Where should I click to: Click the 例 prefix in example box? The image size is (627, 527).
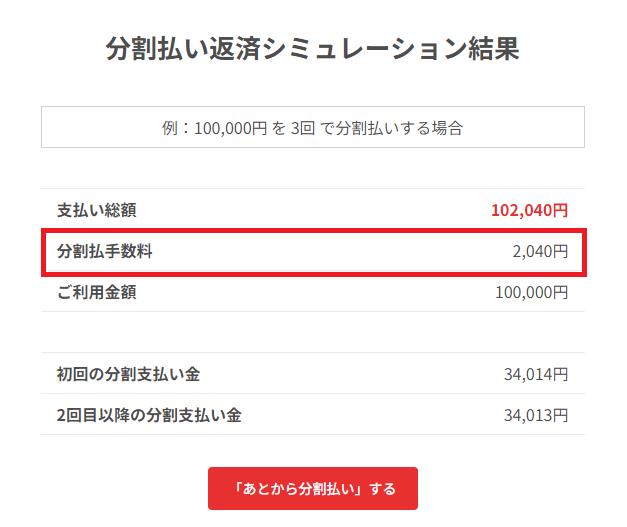coord(170,128)
